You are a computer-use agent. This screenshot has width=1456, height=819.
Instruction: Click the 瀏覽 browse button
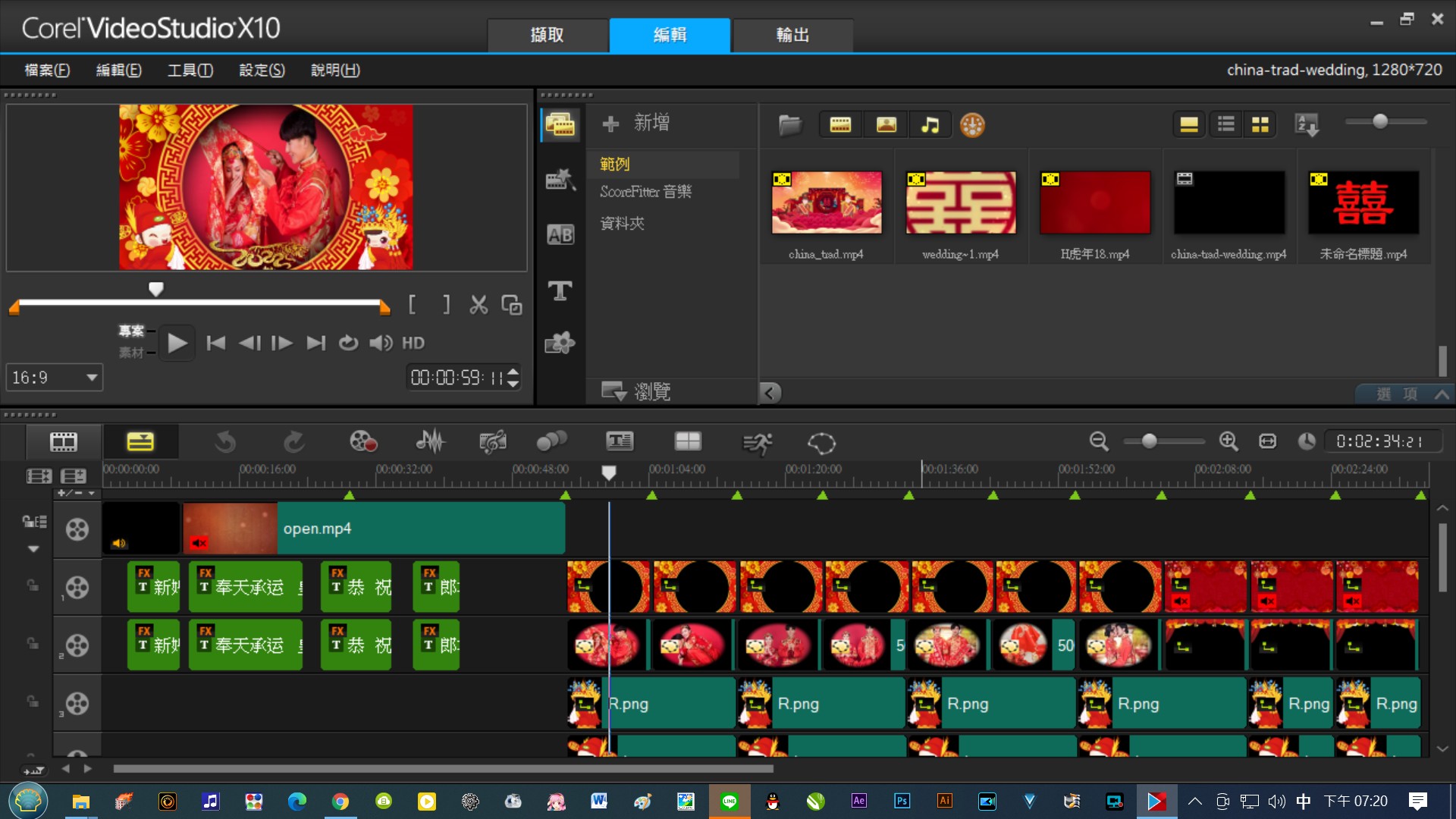click(x=635, y=391)
